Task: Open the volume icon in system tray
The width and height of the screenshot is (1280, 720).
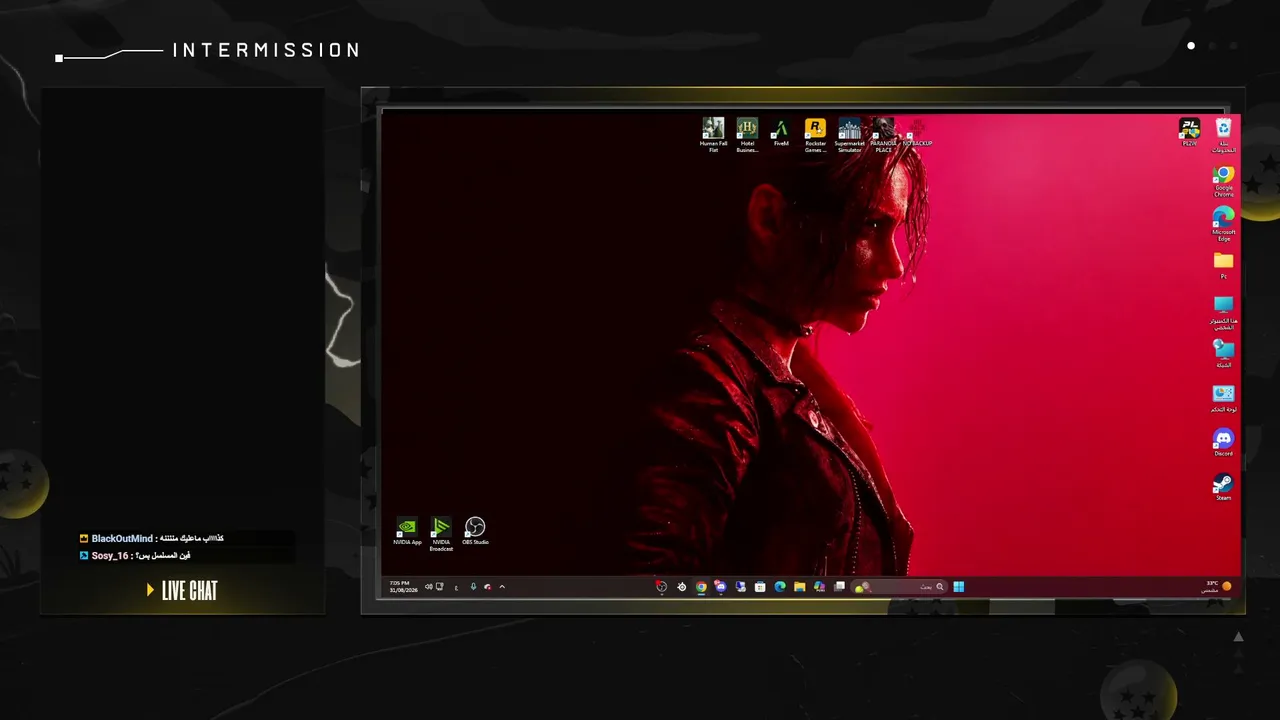Action: (x=429, y=587)
